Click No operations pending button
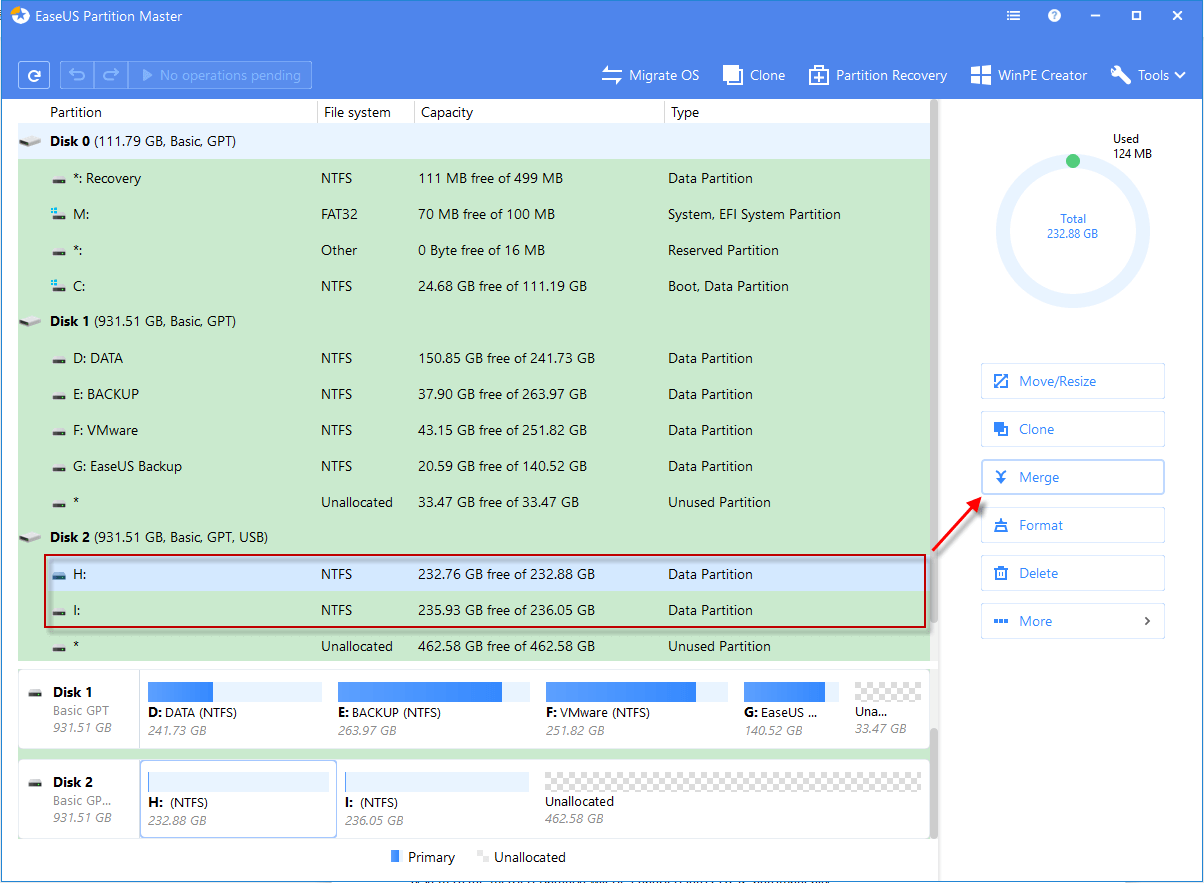Viewport: 1204px width, 883px height. click(x=220, y=75)
